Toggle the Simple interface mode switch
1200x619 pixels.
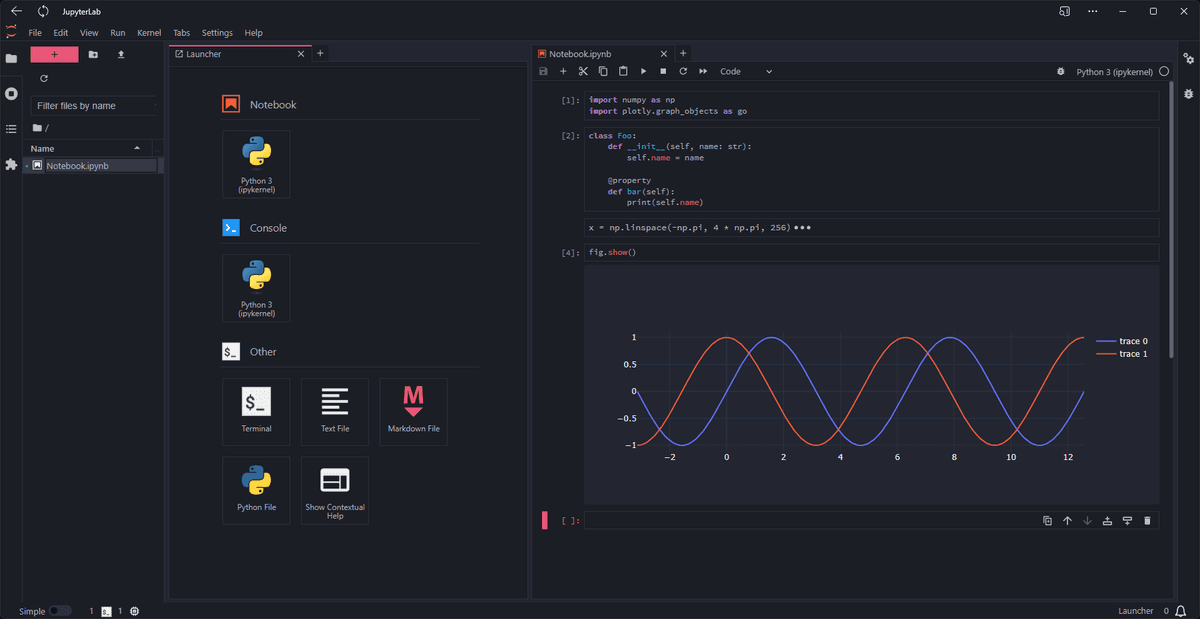(59, 611)
